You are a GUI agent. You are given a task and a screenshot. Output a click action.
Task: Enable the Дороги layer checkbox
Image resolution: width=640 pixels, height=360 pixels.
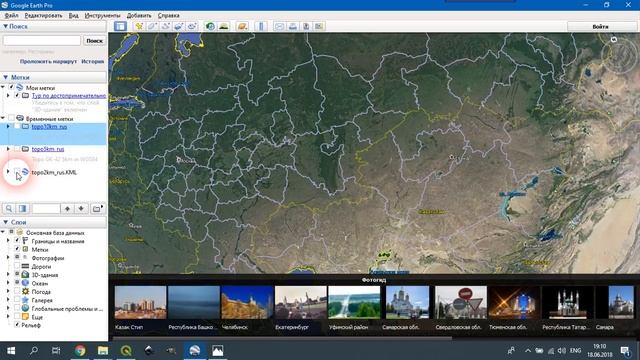pyautogui.click(x=17, y=266)
